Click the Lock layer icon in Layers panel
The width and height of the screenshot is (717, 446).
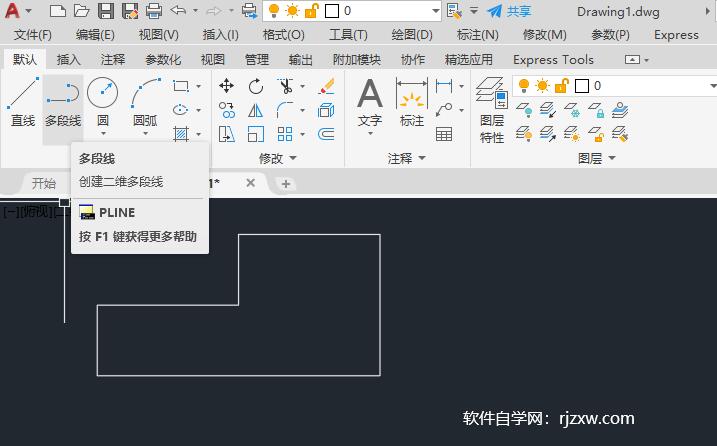point(596,110)
